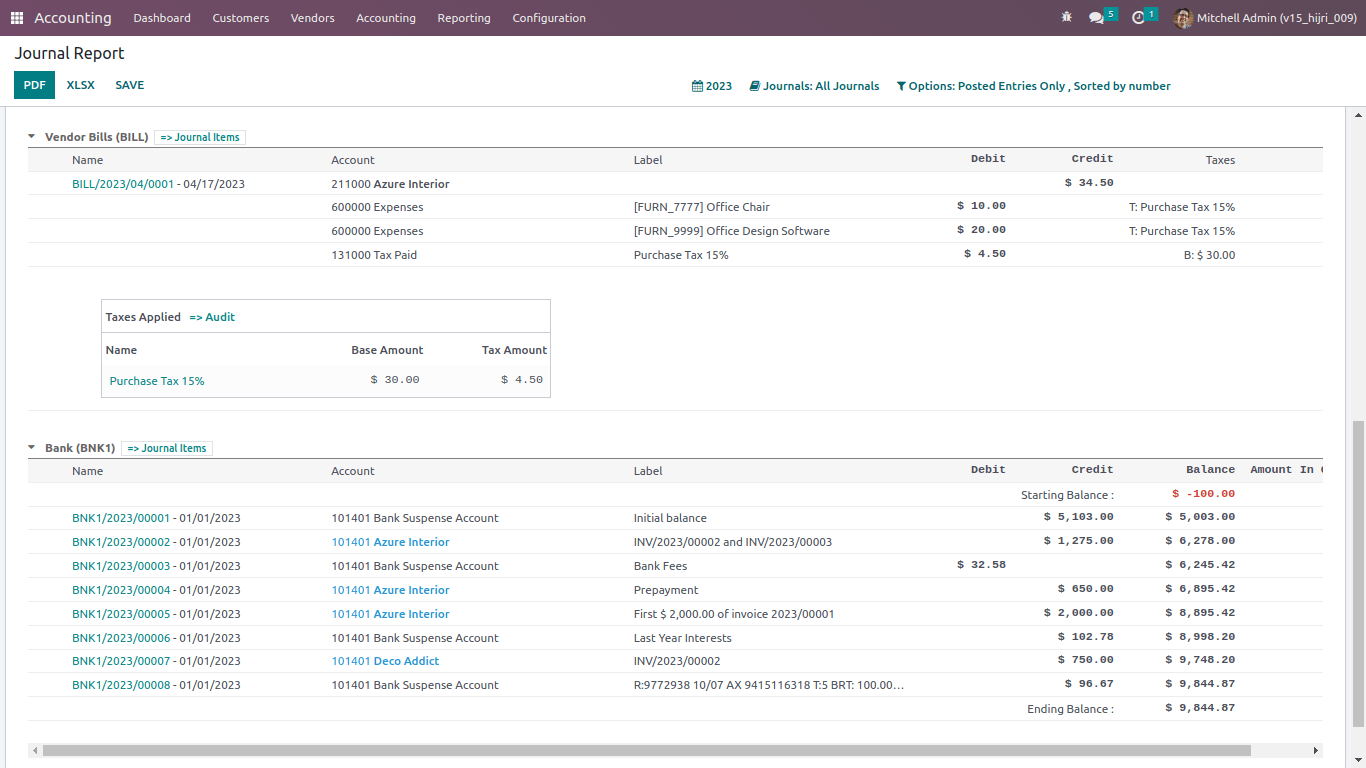Open entry BILL/2023/04/0001
Viewport: 1366px width, 768px height.
pyautogui.click(x=123, y=184)
